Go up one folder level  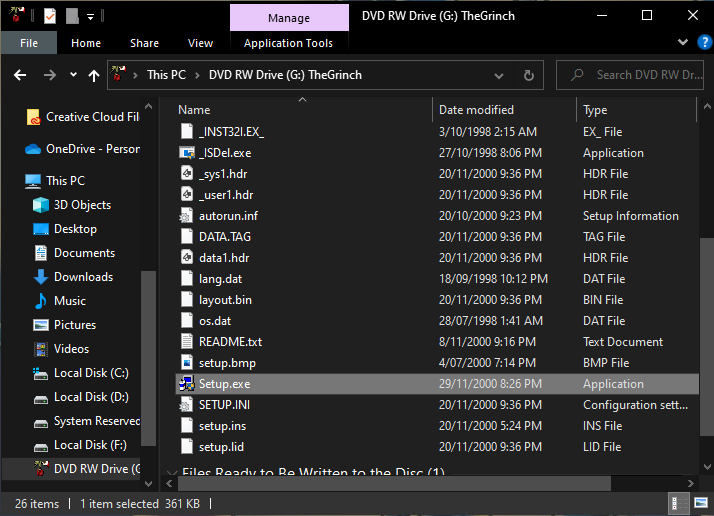point(94,75)
